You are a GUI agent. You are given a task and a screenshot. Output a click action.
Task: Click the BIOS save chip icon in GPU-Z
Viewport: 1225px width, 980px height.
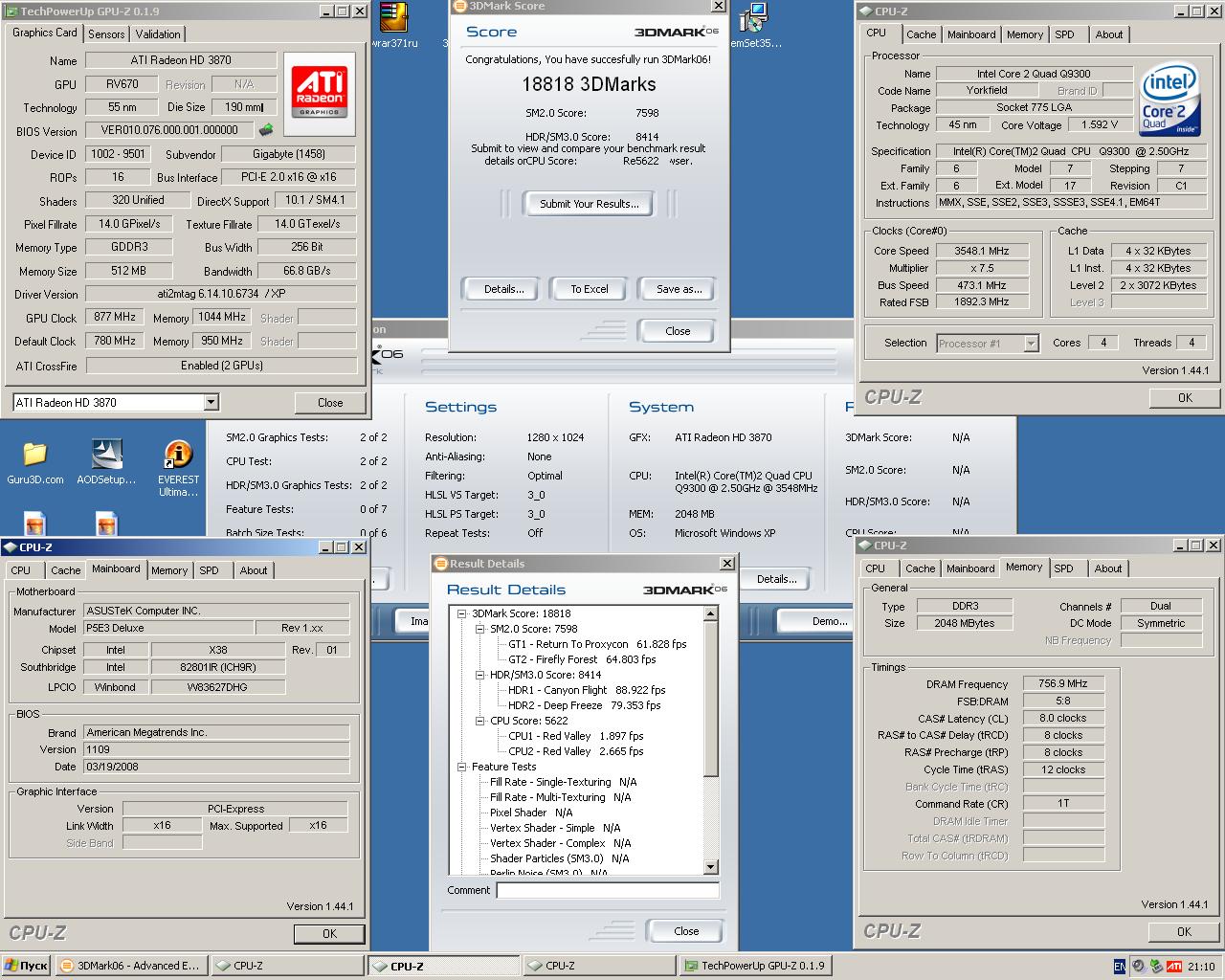[x=266, y=130]
